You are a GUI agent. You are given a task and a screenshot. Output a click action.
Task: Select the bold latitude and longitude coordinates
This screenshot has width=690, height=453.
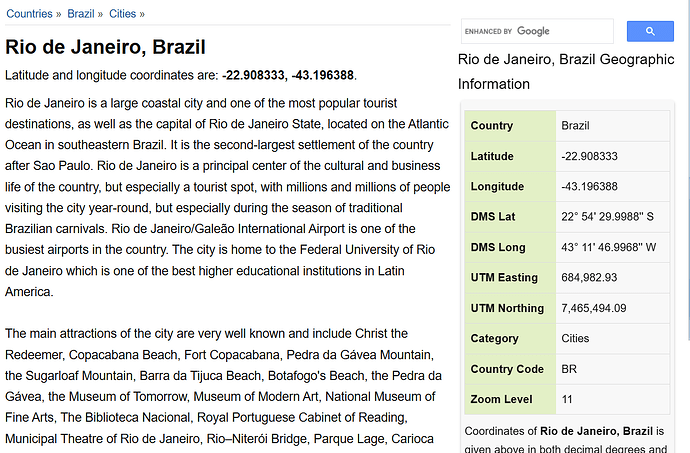(x=288, y=75)
